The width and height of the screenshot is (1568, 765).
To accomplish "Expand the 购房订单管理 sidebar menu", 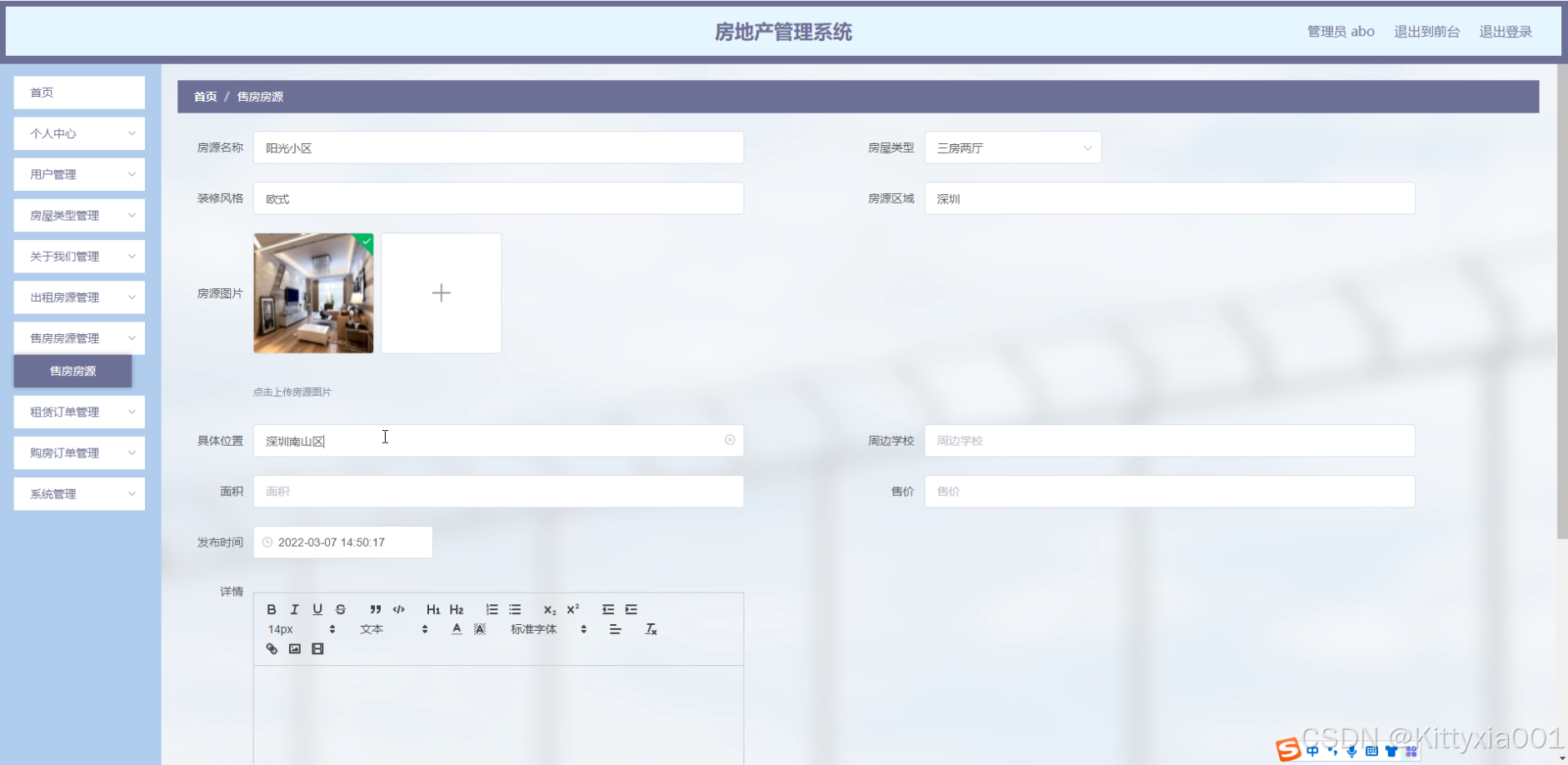I will tap(79, 452).
